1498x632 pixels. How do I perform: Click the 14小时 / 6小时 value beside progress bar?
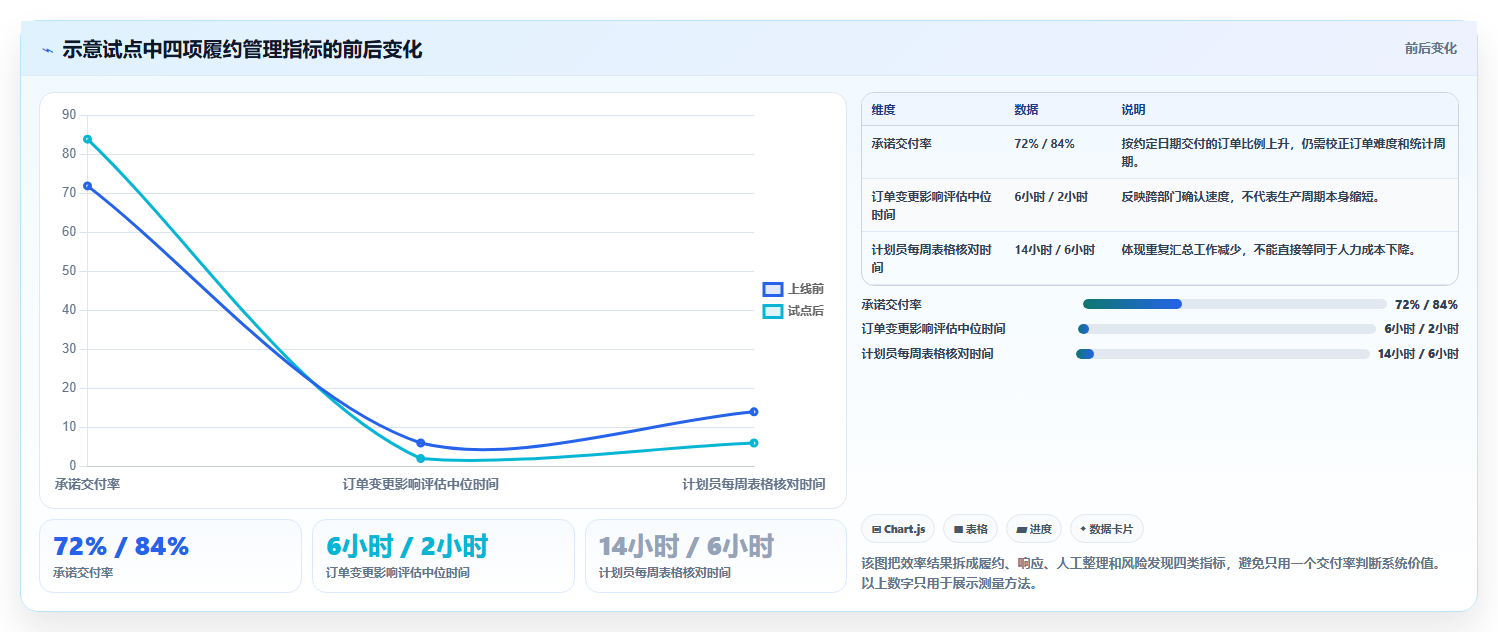1418,354
